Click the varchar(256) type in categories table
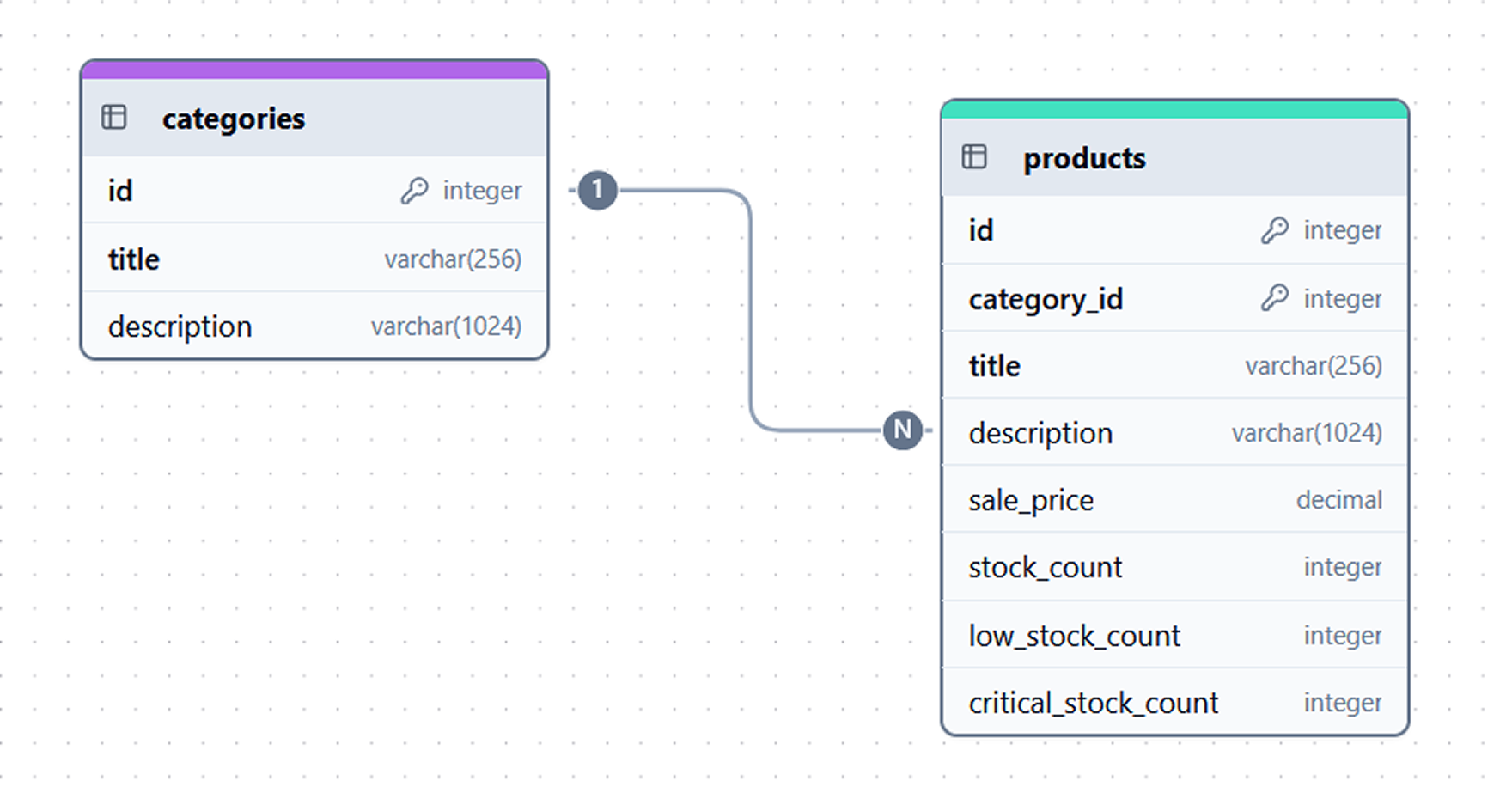1512x799 pixels. 453,259
